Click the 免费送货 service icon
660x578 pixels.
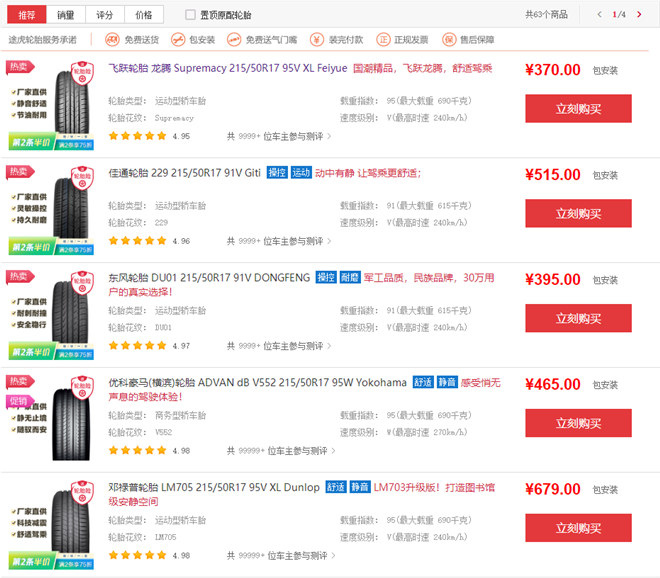[112, 40]
